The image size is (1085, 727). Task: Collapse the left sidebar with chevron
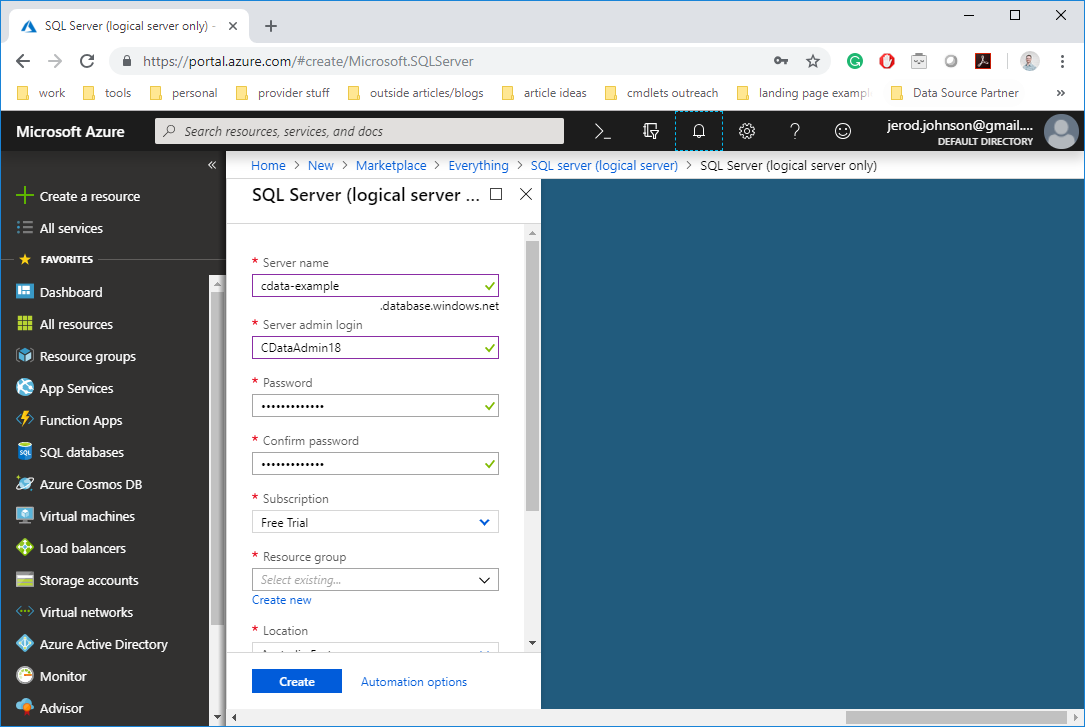pos(212,165)
